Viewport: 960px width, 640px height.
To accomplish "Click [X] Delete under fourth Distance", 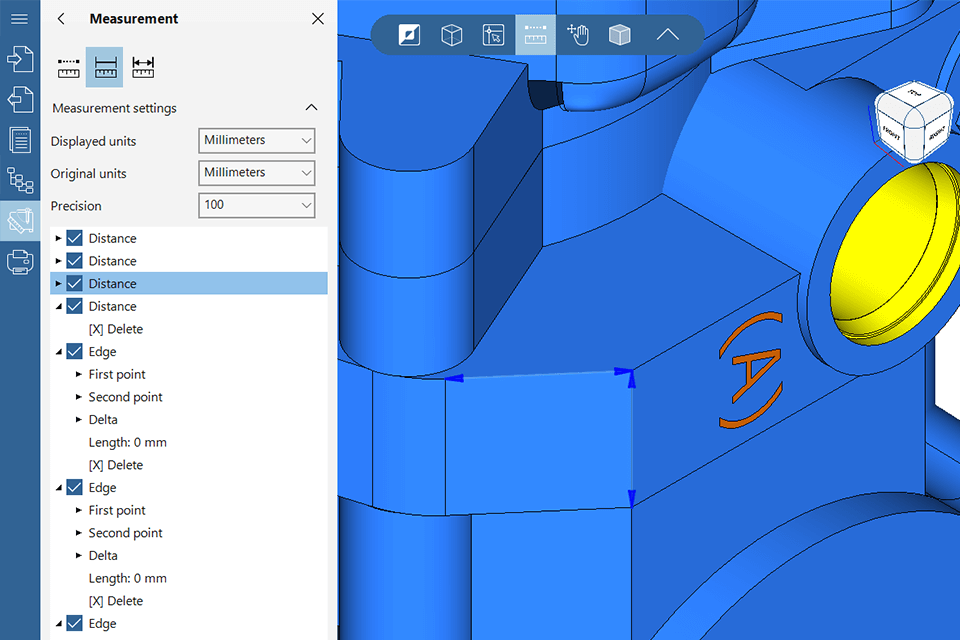I will click(x=115, y=329).
